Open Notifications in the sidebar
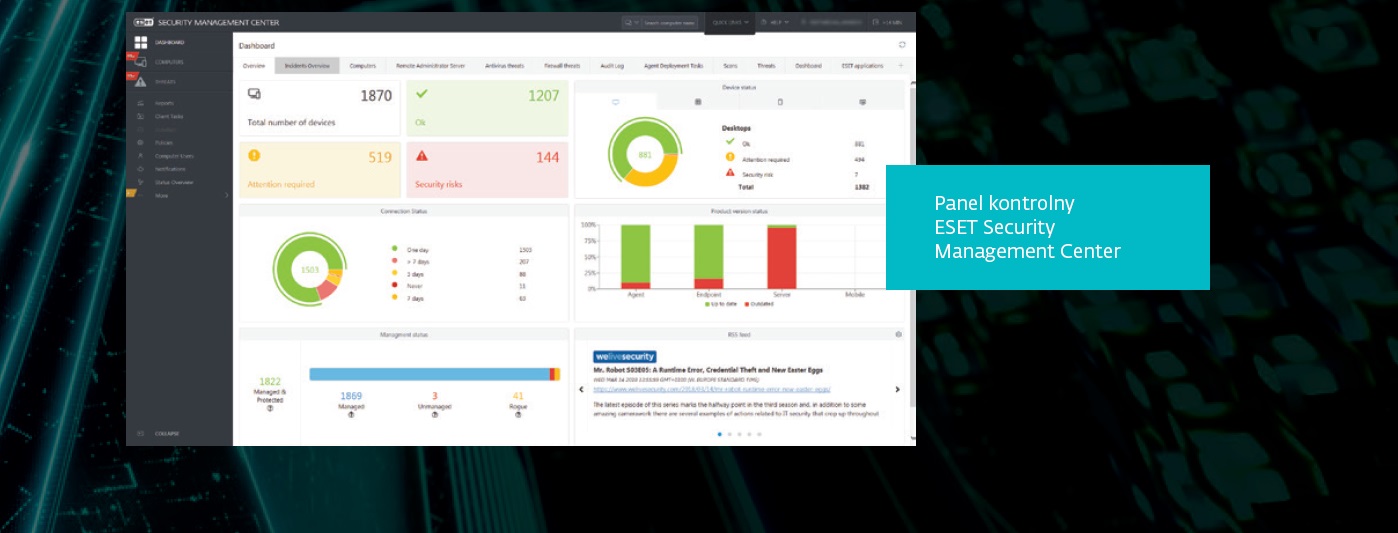The width and height of the screenshot is (1398, 533). point(169,169)
